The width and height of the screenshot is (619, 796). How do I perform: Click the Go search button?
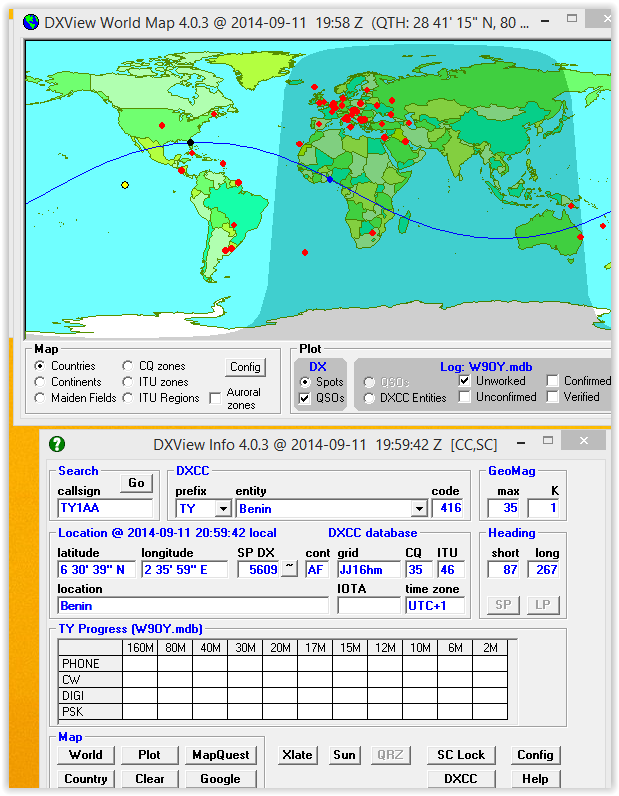click(x=136, y=483)
